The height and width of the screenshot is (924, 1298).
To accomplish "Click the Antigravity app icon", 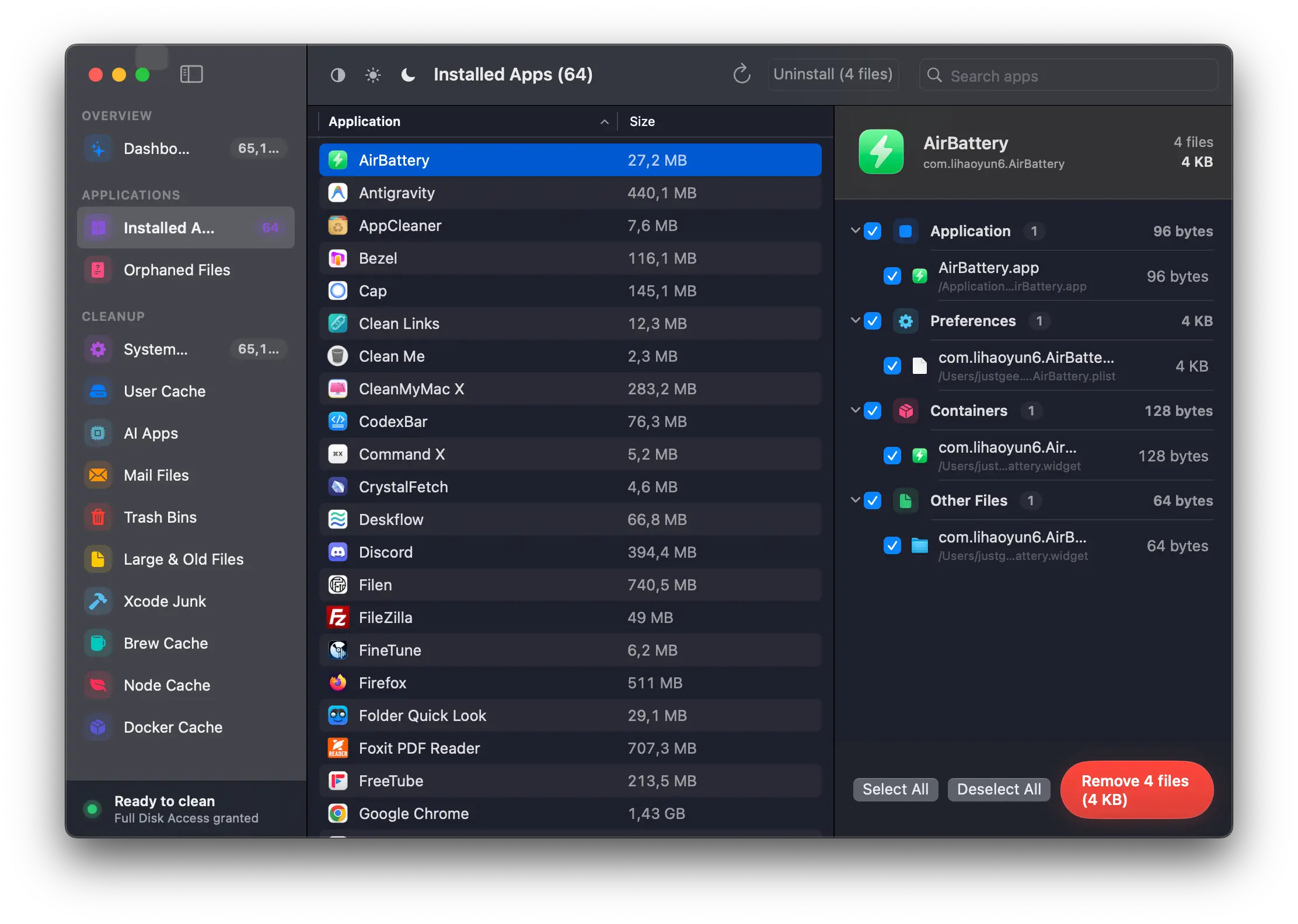I will click(338, 192).
